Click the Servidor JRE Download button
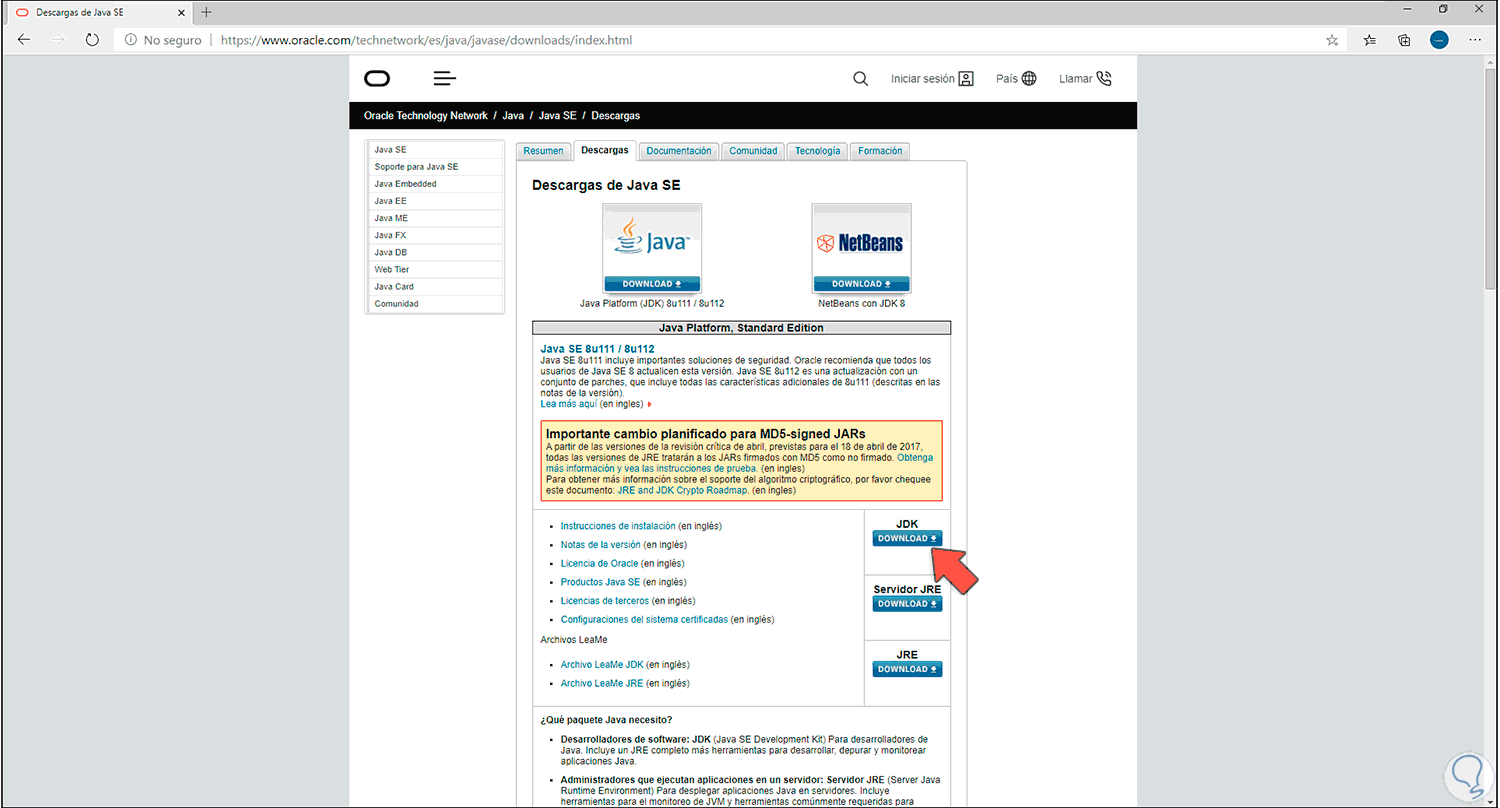This screenshot has height=808, width=1500. point(907,604)
